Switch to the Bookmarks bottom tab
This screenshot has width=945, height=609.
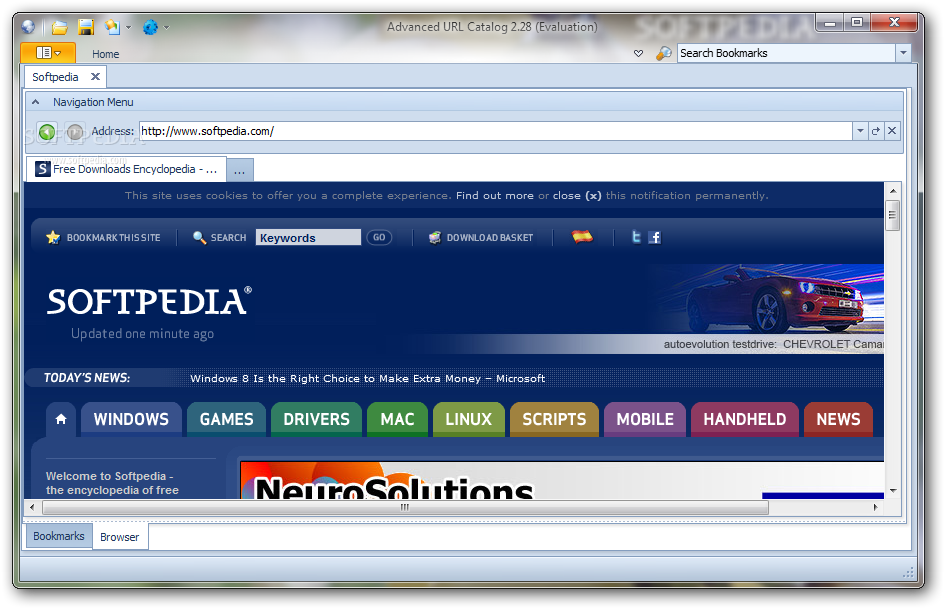(x=58, y=536)
